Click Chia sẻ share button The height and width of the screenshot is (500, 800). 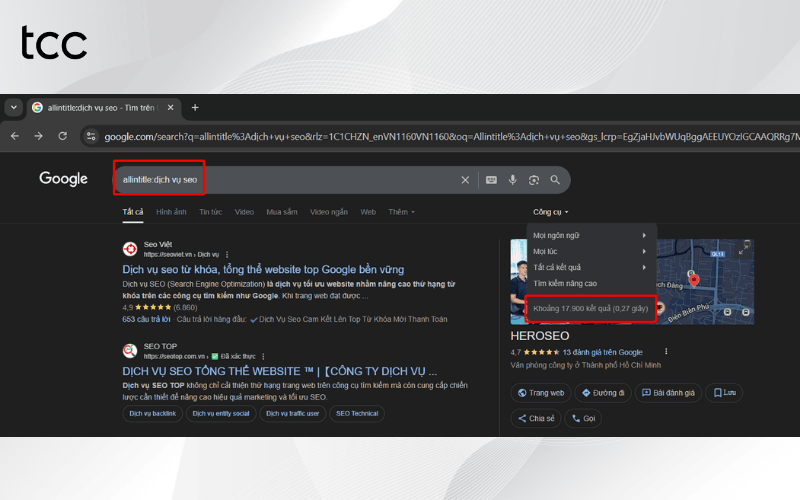(536, 418)
